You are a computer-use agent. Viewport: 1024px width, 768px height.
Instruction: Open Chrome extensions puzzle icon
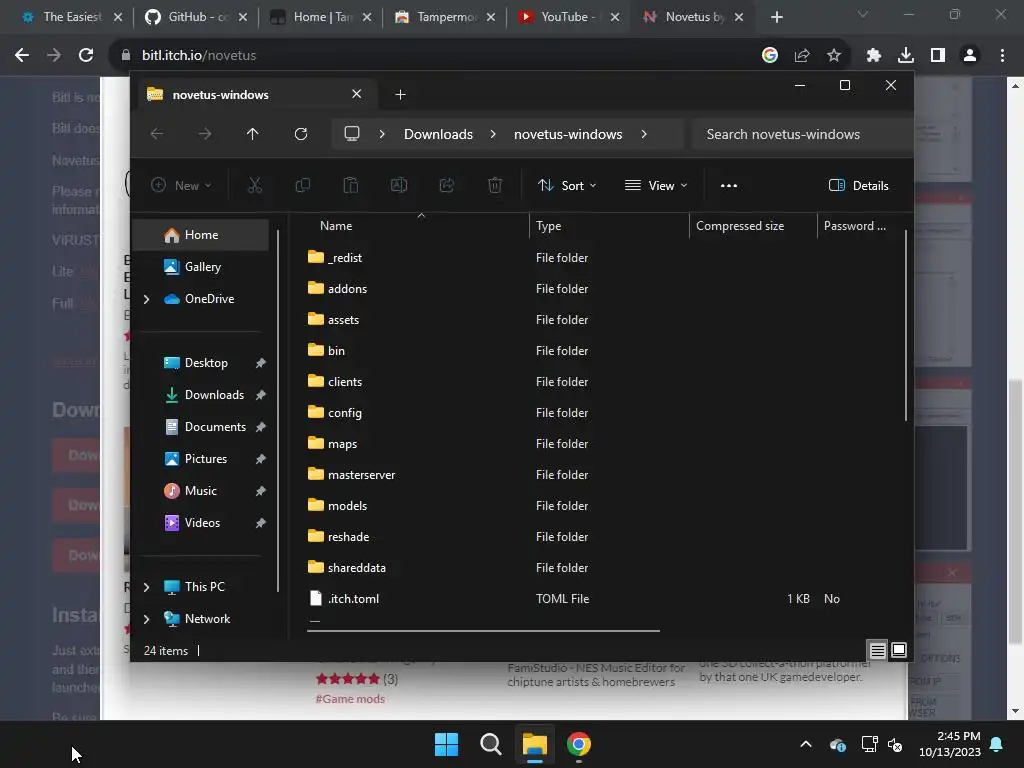point(874,56)
